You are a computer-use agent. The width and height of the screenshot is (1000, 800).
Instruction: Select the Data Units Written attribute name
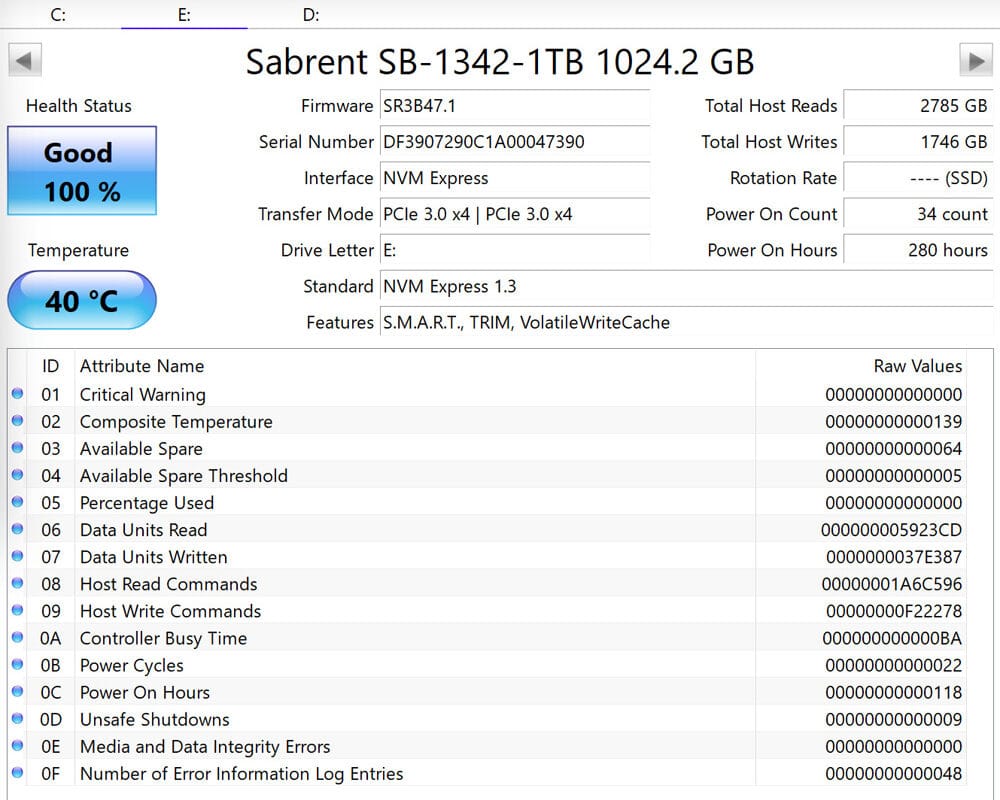154,558
